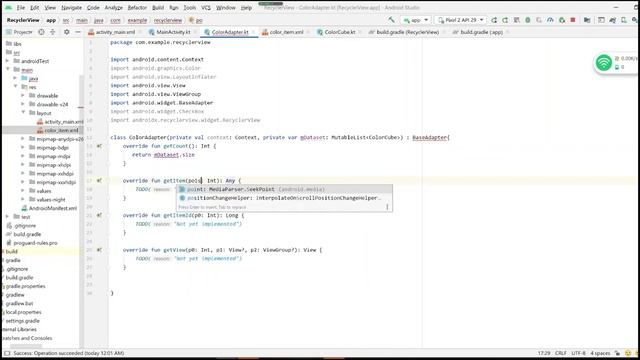640x360 pixels.
Task: Collapse the res folder
Action: pos(15,87)
